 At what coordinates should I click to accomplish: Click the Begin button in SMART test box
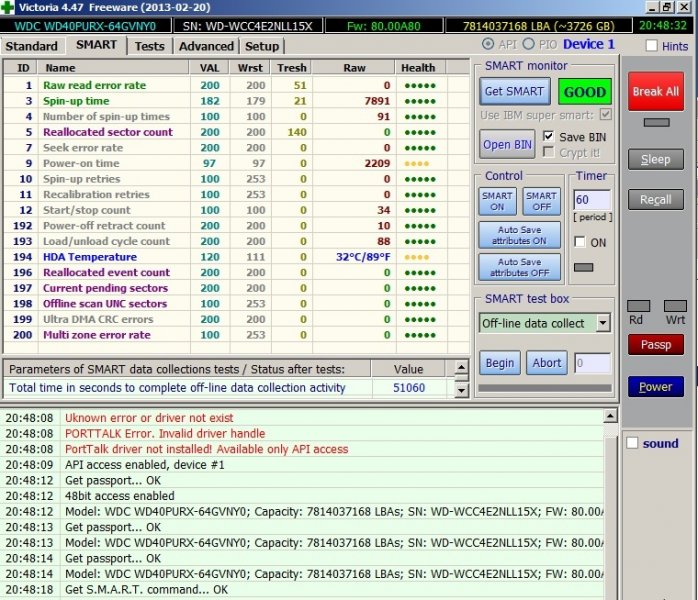pyautogui.click(x=499, y=362)
